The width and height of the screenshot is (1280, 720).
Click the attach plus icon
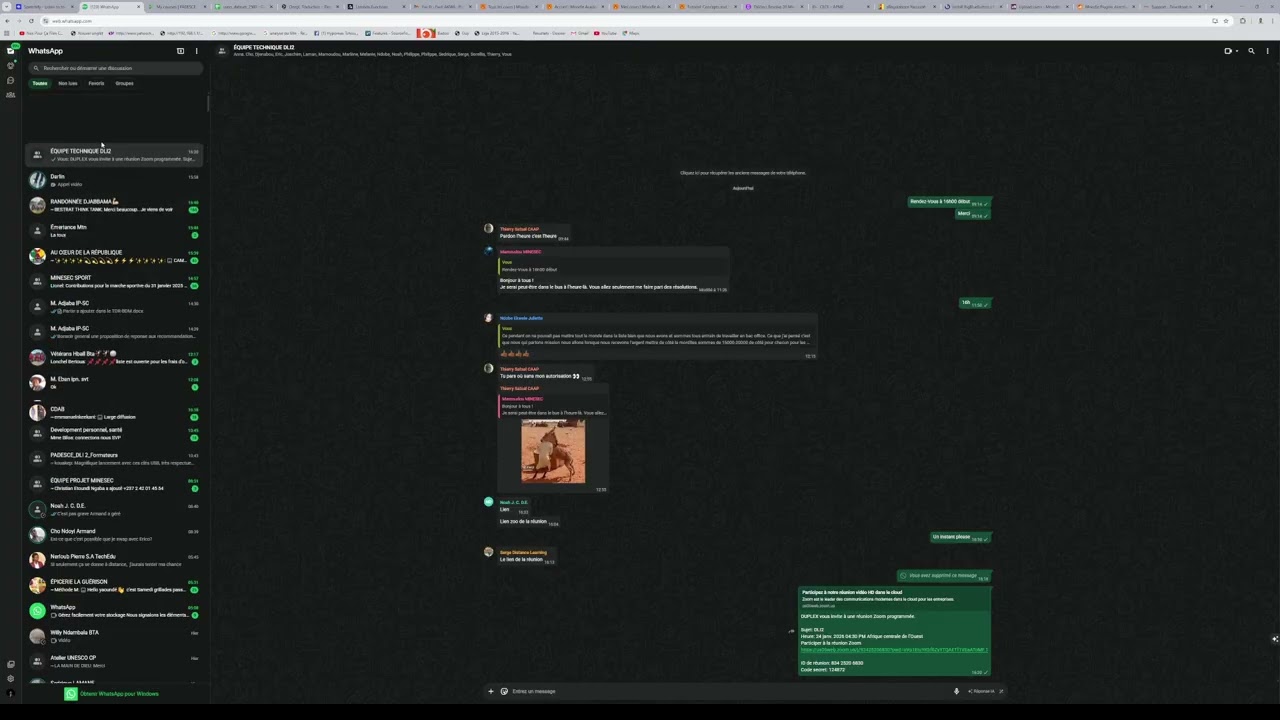click(490, 691)
